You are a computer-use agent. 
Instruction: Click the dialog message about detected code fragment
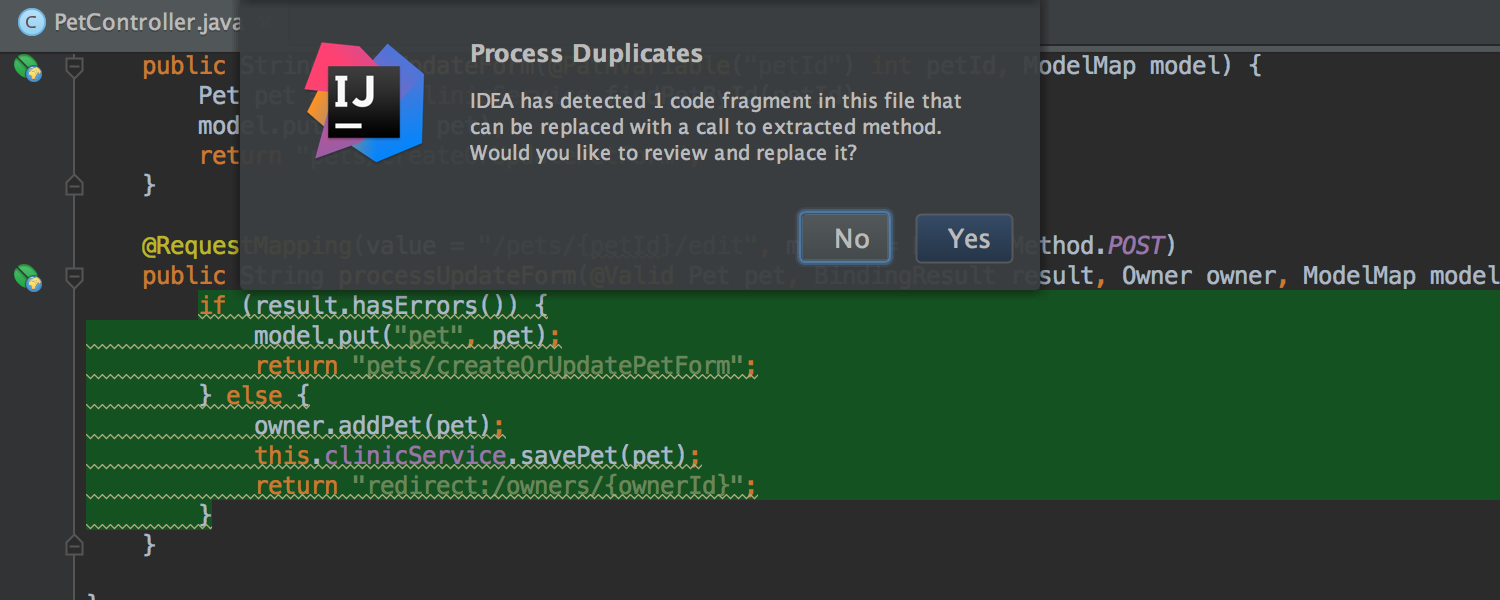pyautogui.click(x=716, y=127)
